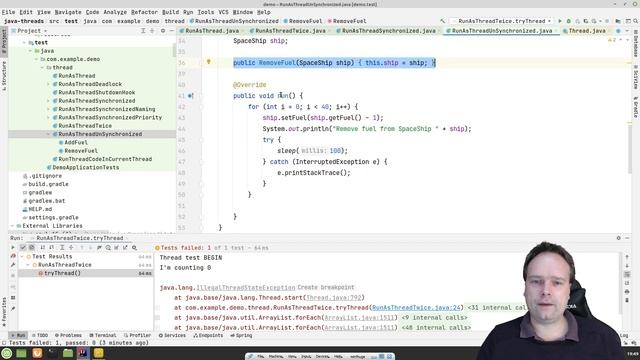Select tryThread() in test results
The image size is (640, 360).
pos(62,273)
